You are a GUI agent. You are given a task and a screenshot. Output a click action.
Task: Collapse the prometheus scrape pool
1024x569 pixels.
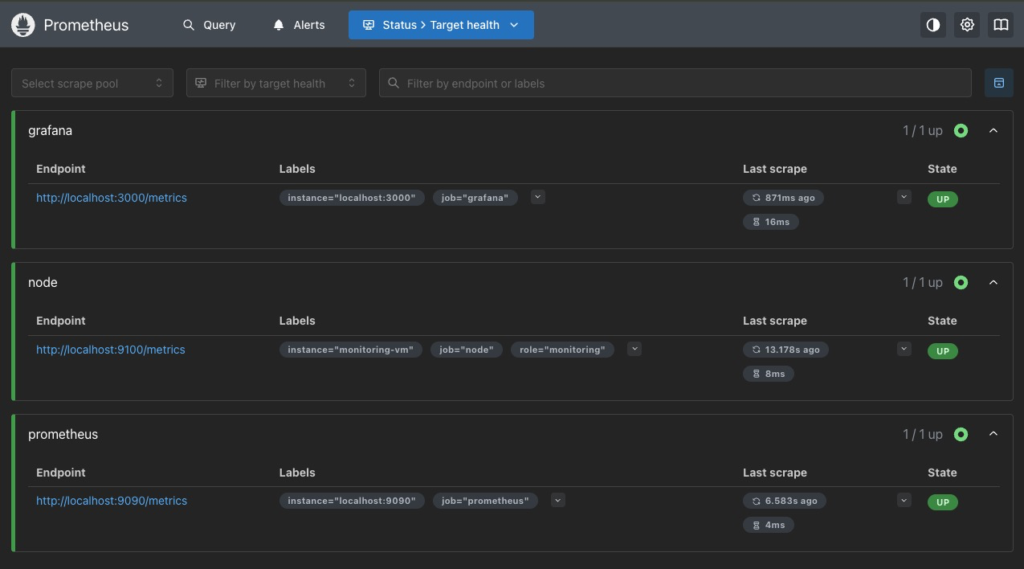click(993, 434)
